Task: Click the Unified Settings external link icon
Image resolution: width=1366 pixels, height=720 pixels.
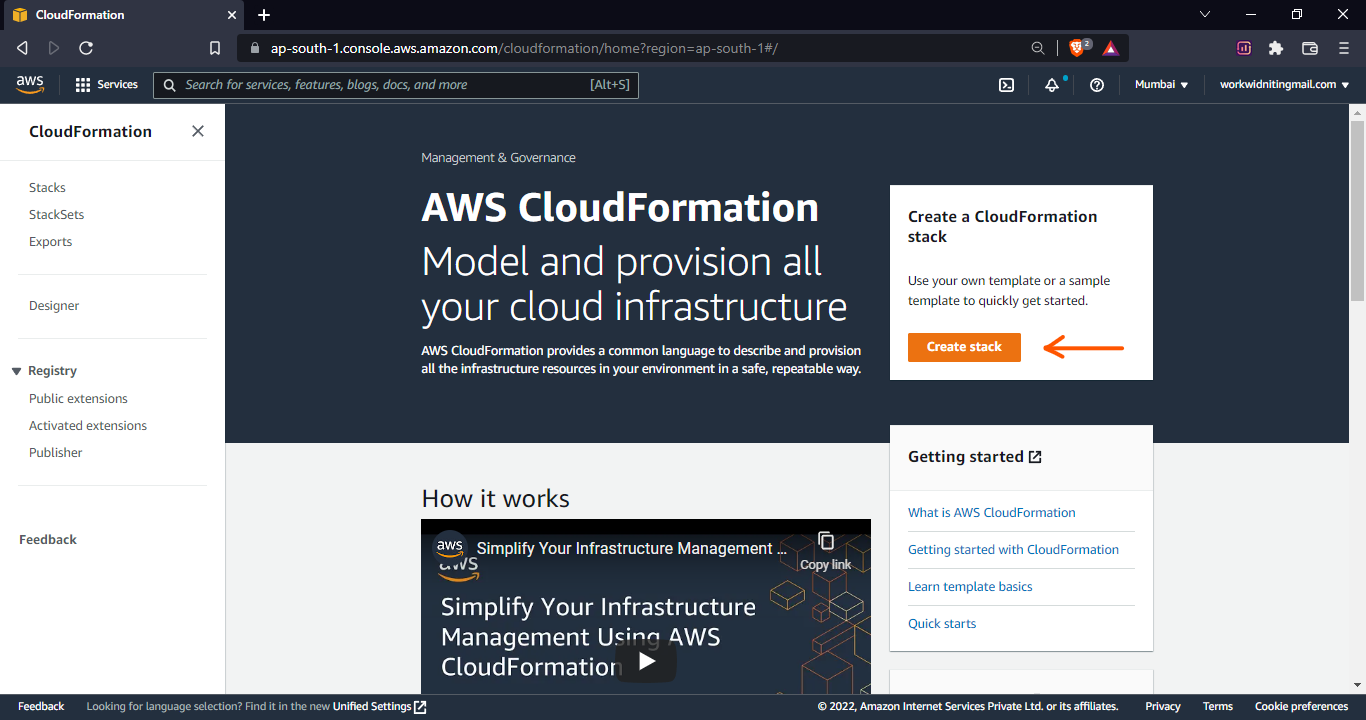Action: (x=420, y=707)
